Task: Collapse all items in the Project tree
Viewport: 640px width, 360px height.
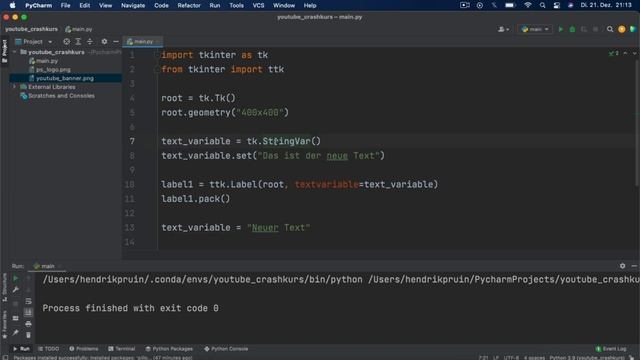Action: 90,41
